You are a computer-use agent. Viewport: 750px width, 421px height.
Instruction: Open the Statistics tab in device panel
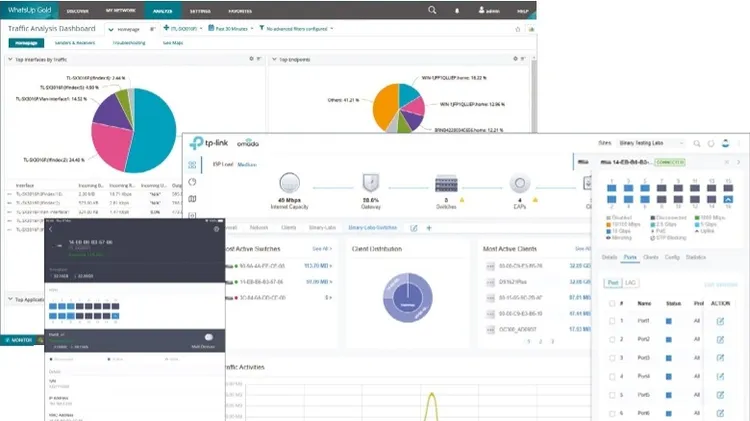(695, 257)
